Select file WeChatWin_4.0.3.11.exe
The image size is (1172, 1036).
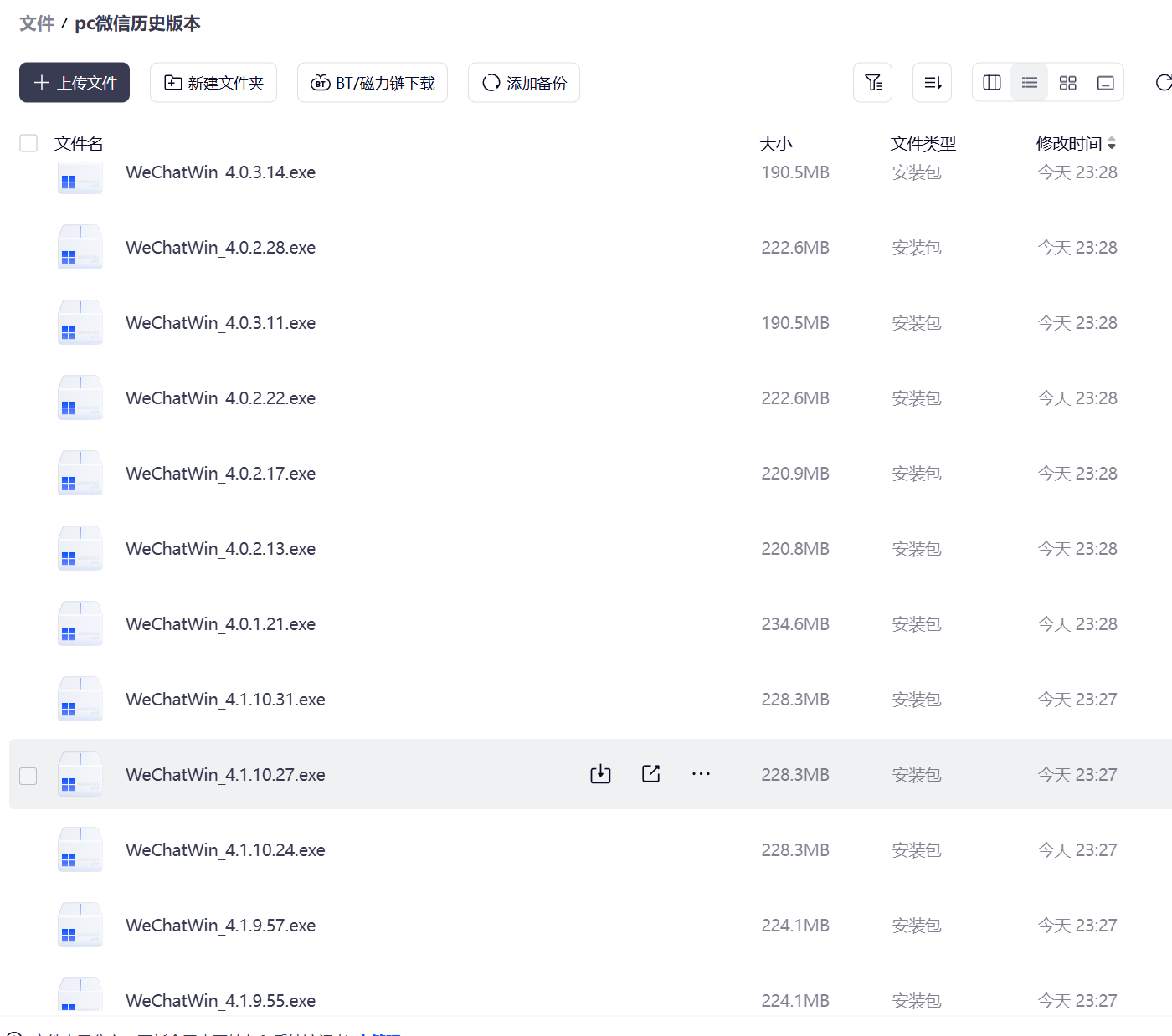pos(221,323)
